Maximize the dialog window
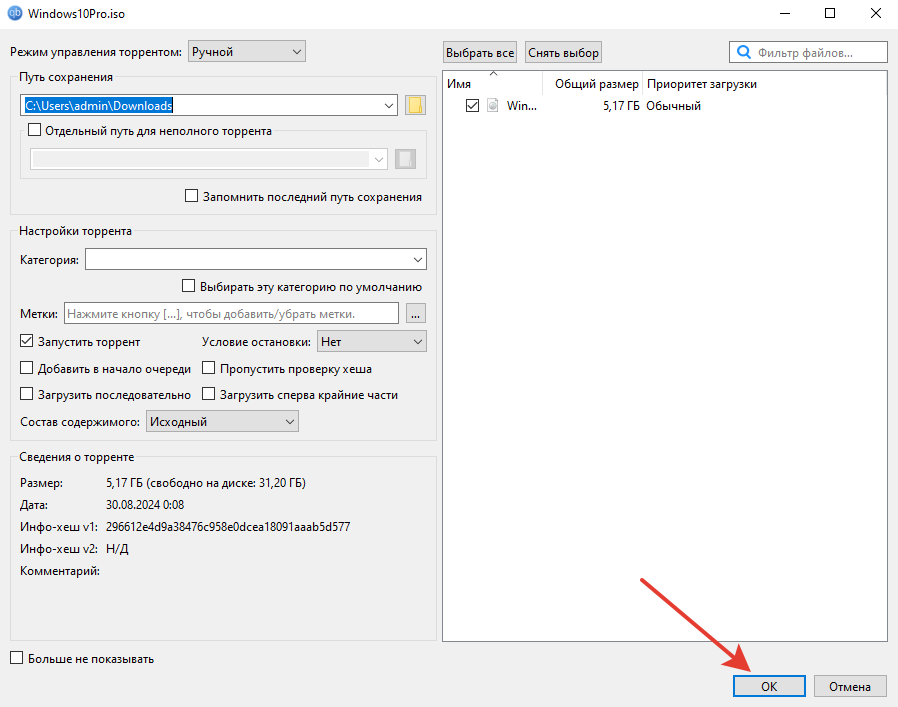 [830, 13]
